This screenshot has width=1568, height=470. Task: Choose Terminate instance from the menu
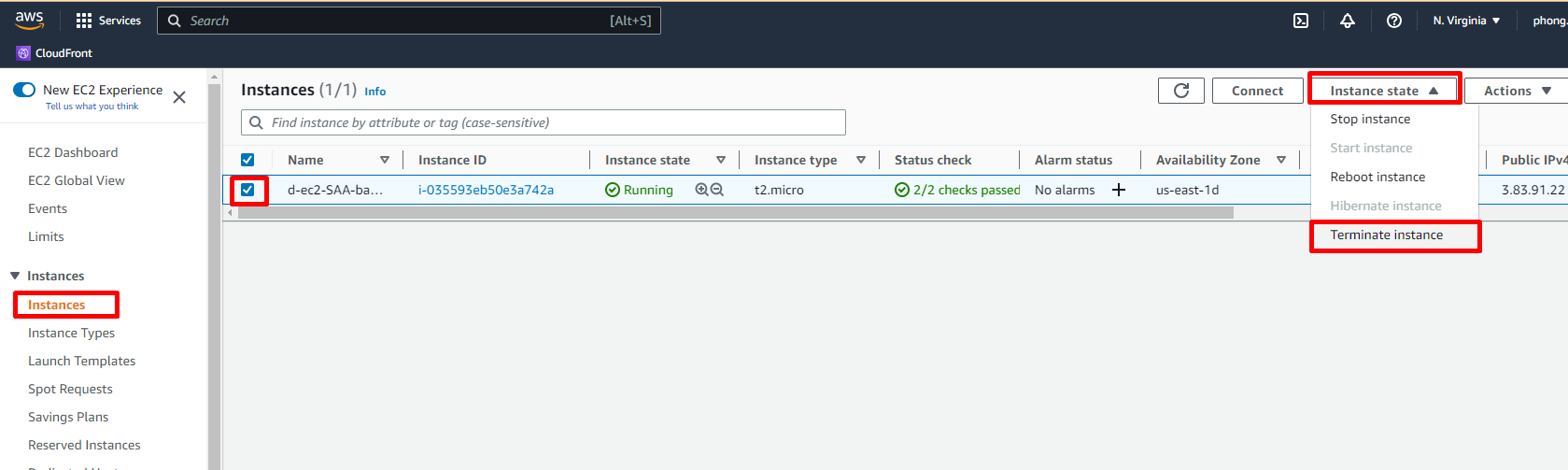pyautogui.click(x=1386, y=235)
